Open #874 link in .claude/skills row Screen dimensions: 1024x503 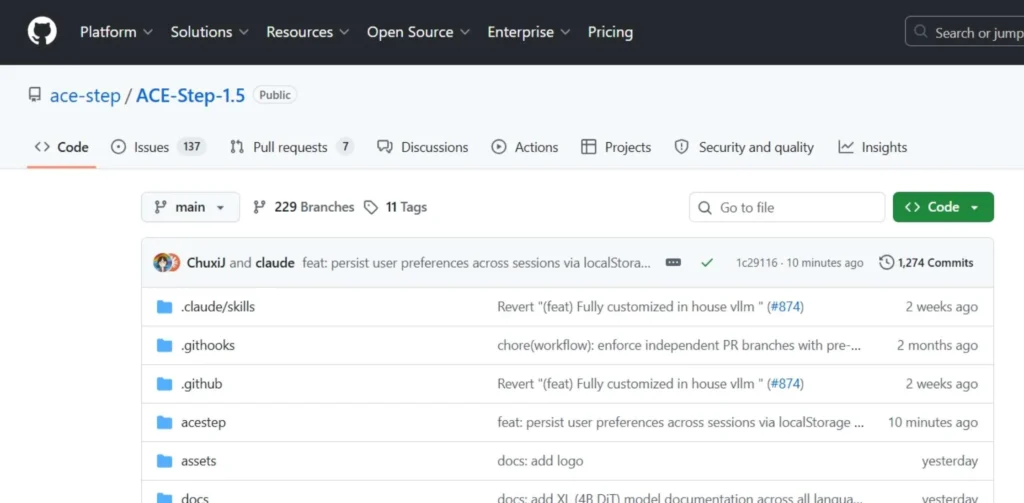785,306
